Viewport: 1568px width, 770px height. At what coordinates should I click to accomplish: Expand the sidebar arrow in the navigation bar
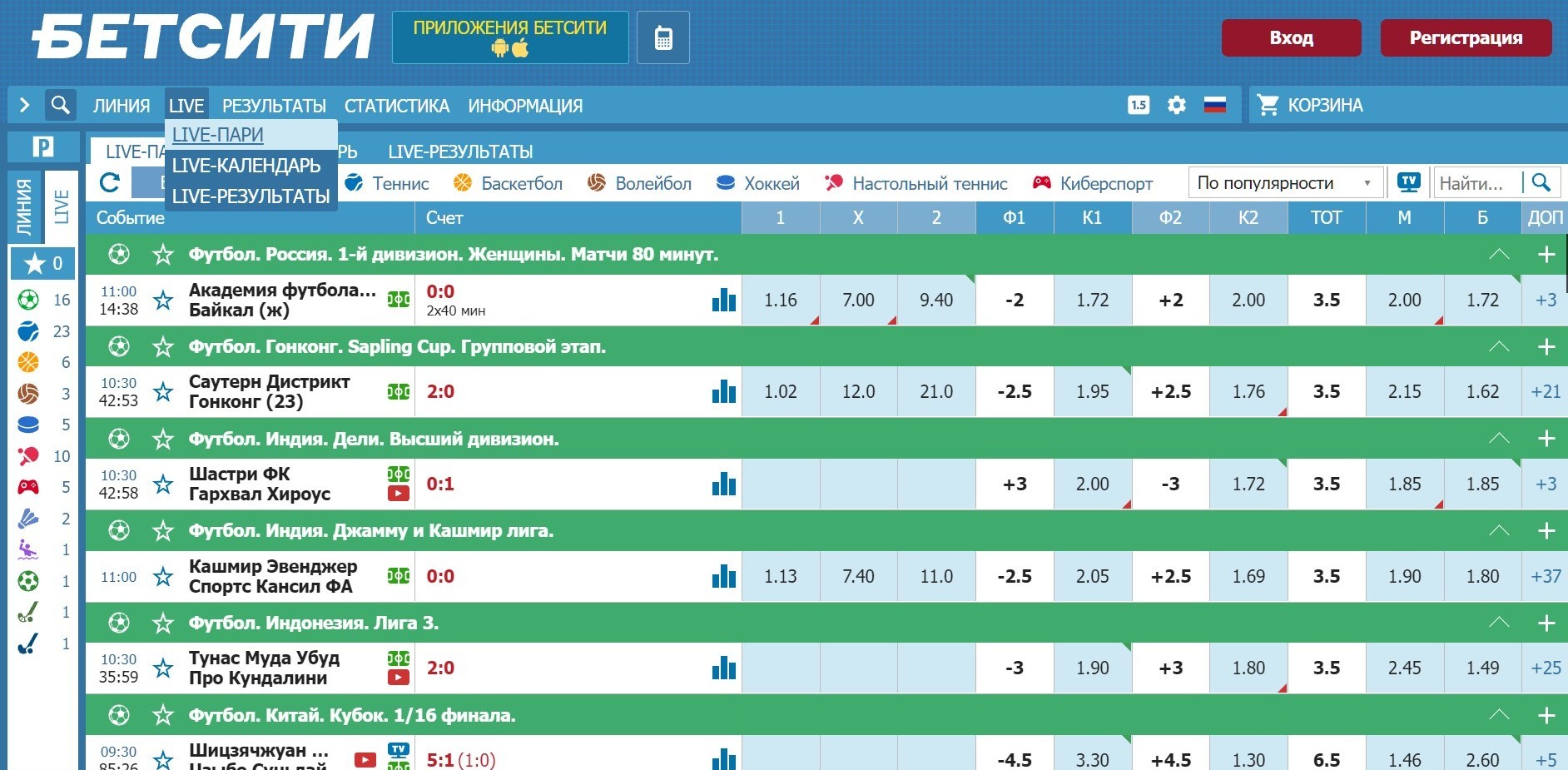pyautogui.click(x=24, y=105)
